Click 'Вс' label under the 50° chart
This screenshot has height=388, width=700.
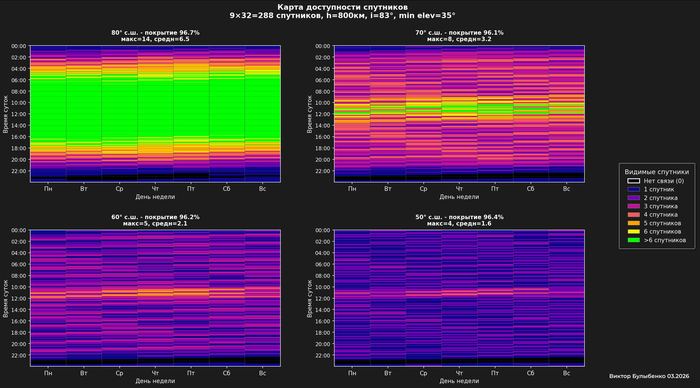click(x=566, y=373)
